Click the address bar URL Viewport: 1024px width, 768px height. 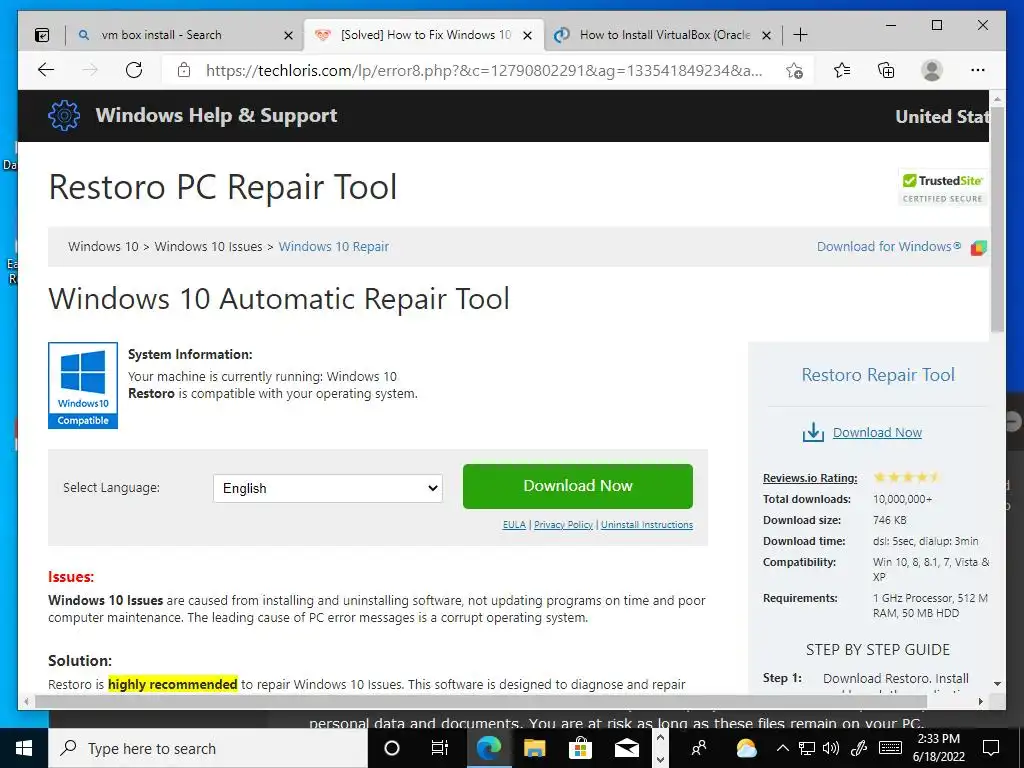(484, 71)
